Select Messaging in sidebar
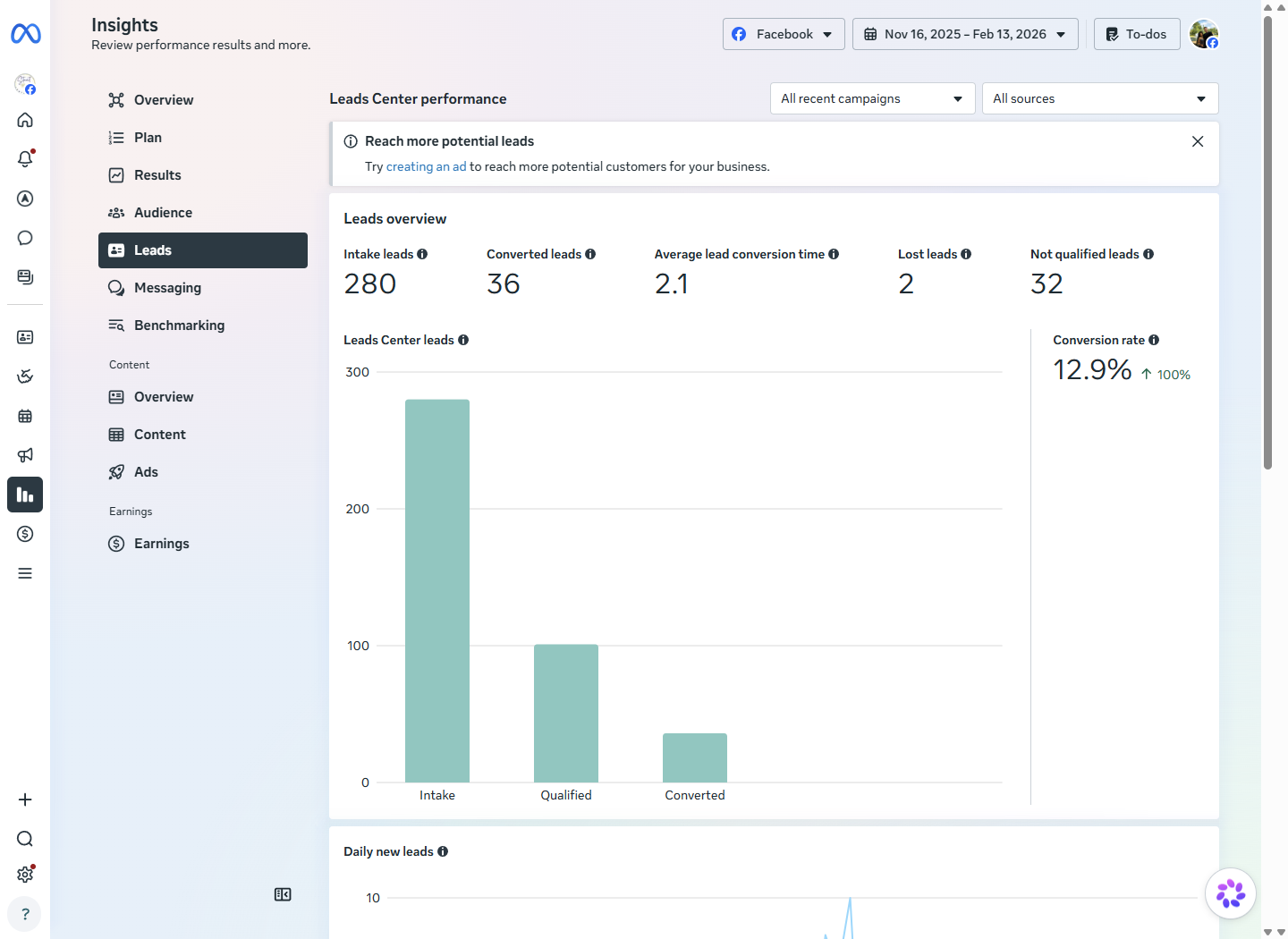The height and width of the screenshot is (939, 1288). click(x=203, y=288)
